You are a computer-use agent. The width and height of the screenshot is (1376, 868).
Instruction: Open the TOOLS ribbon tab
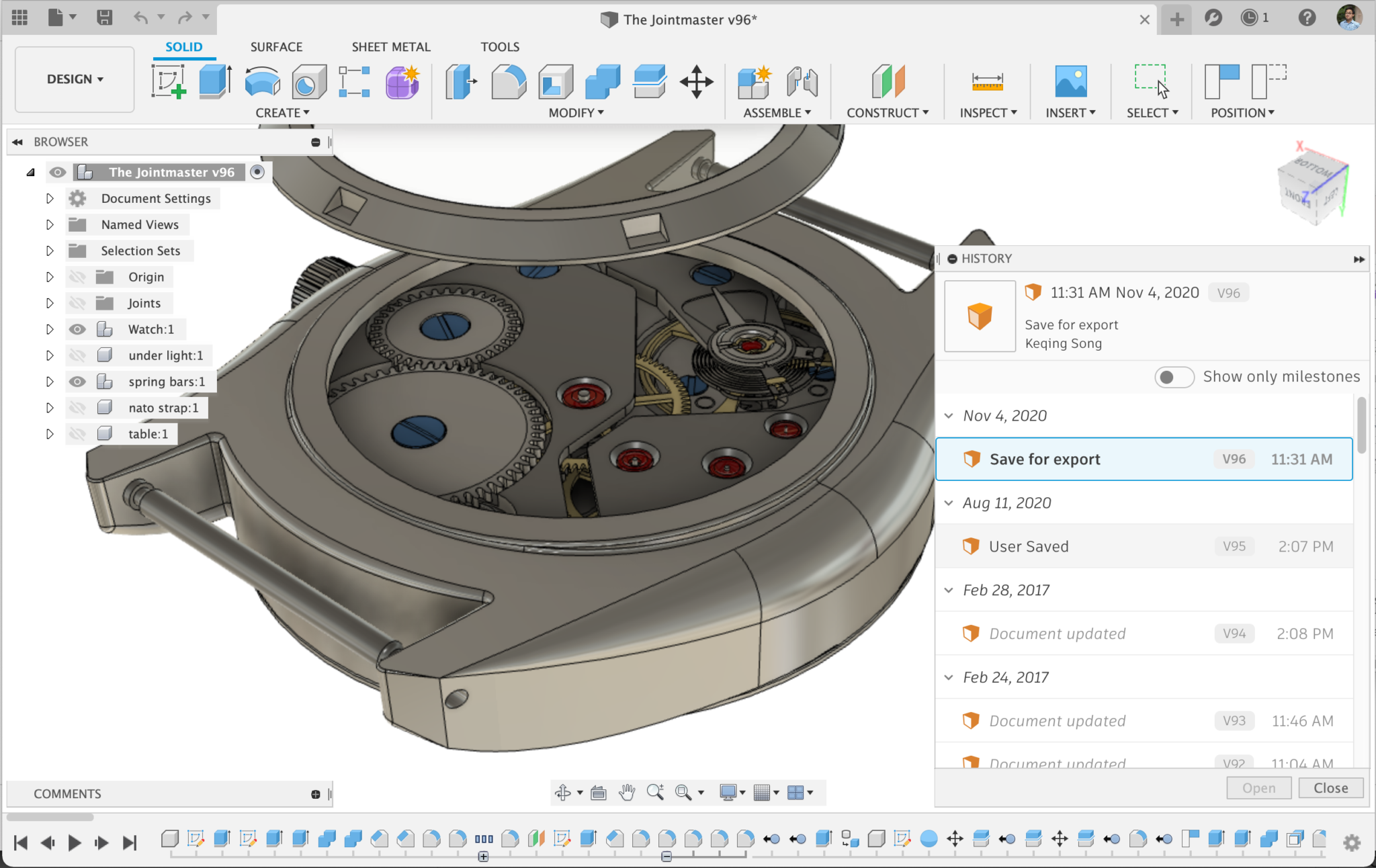pyautogui.click(x=499, y=46)
